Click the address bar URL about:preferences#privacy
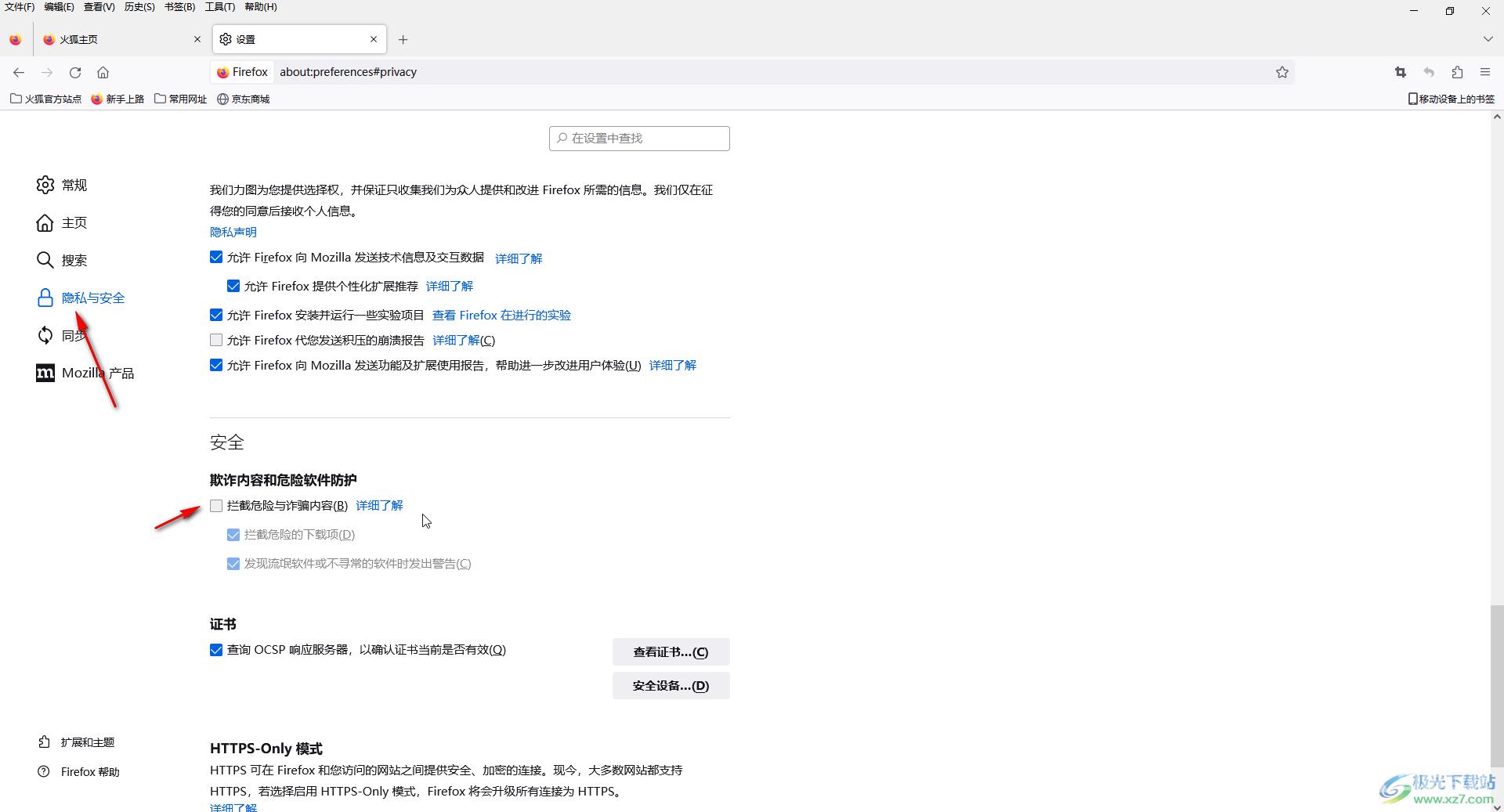Screen dimensions: 1504x812 [x=349, y=72]
